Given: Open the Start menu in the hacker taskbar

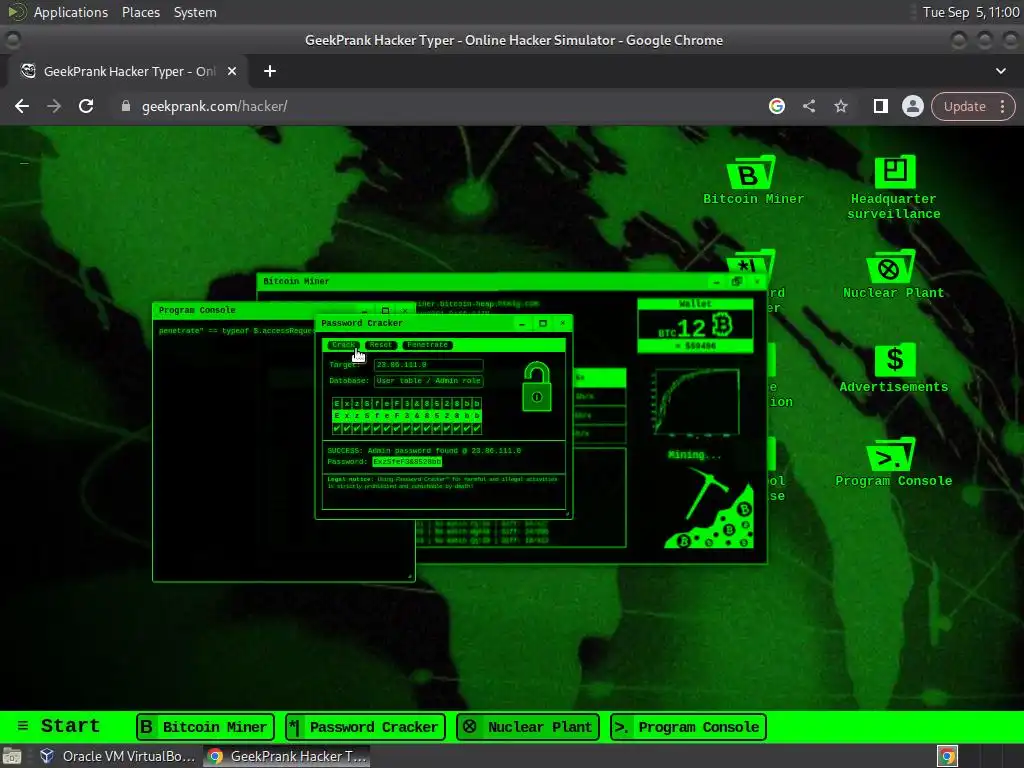Looking at the screenshot, I should tap(59, 726).
